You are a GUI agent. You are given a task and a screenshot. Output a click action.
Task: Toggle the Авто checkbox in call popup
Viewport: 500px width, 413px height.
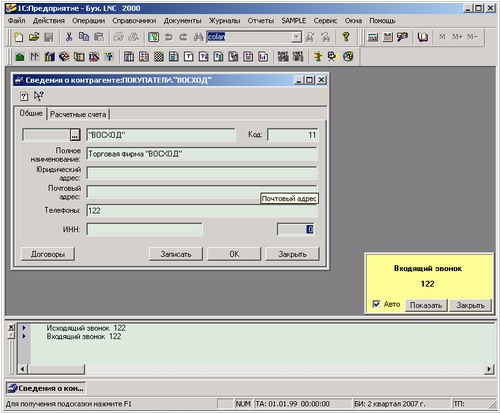click(x=376, y=304)
